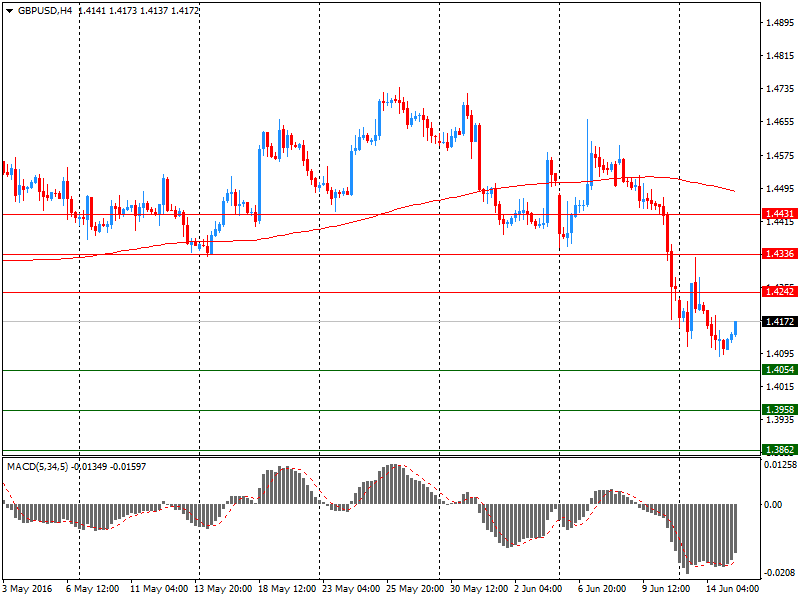Click the 2 Jun 04:00 time label
Image resolution: width=800 pixels, height=600 pixels.
[538, 589]
